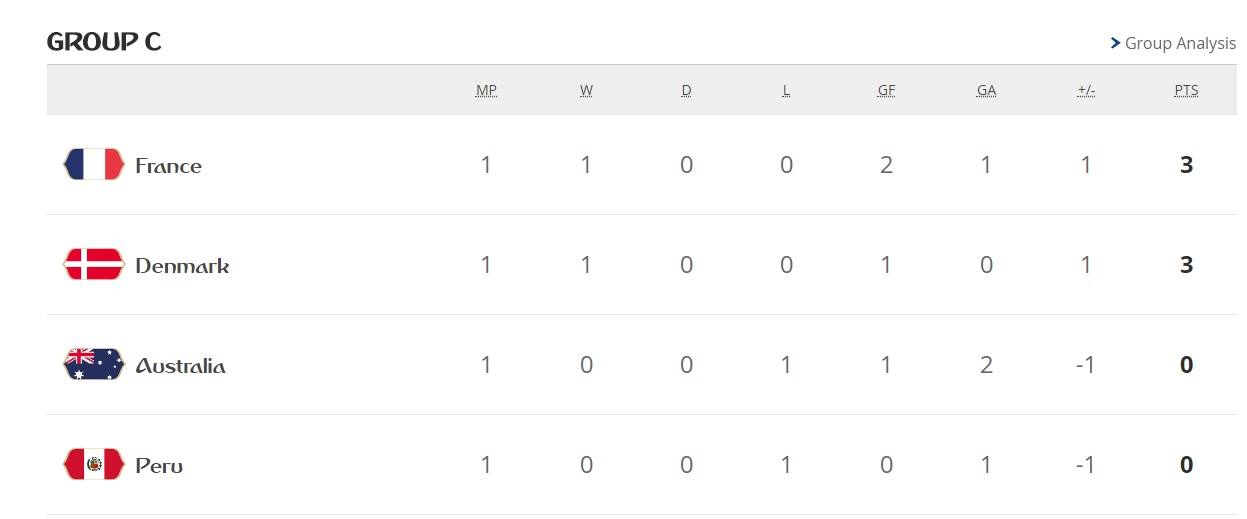
Task: Click the D column header
Action: point(686,90)
